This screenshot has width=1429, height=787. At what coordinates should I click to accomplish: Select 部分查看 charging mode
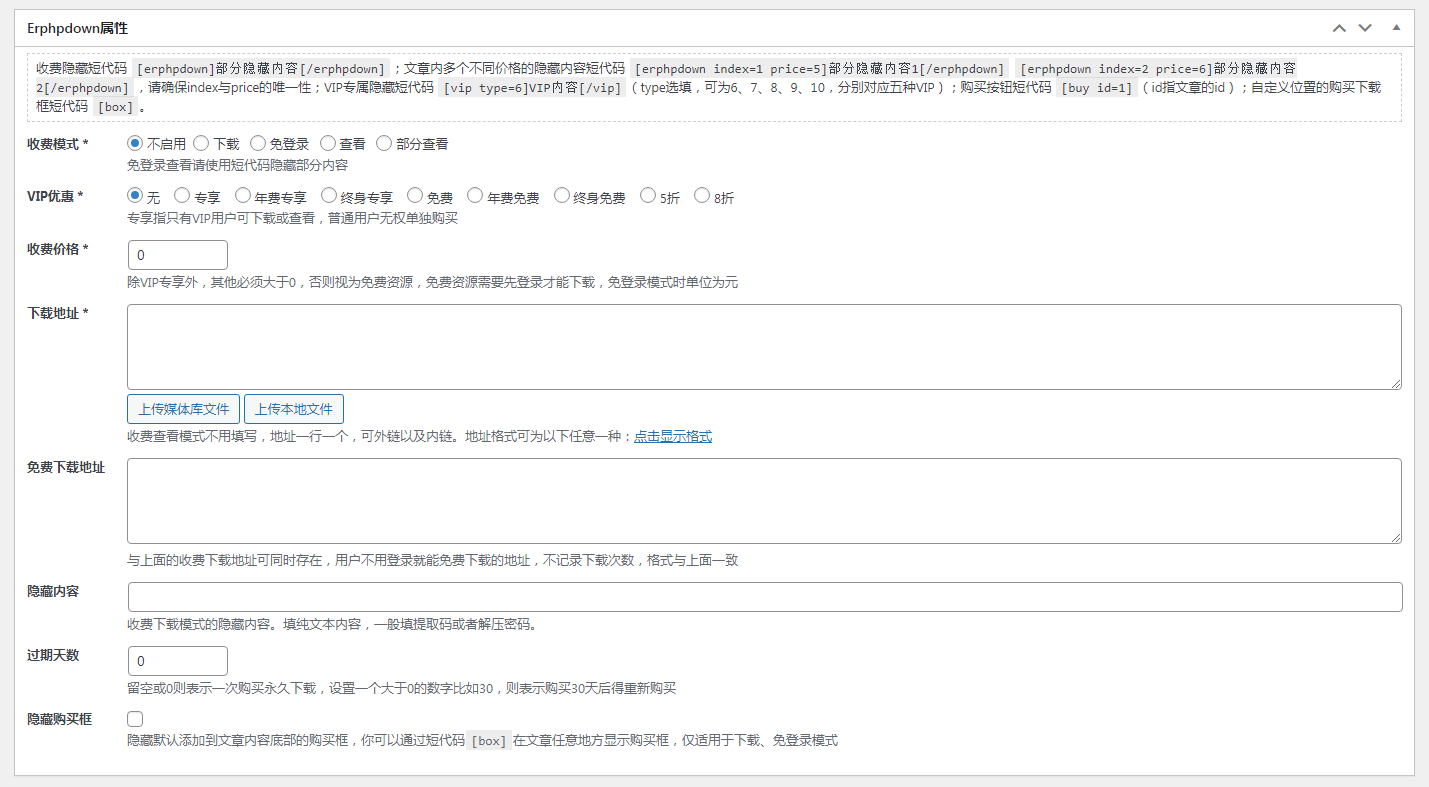[384, 143]
